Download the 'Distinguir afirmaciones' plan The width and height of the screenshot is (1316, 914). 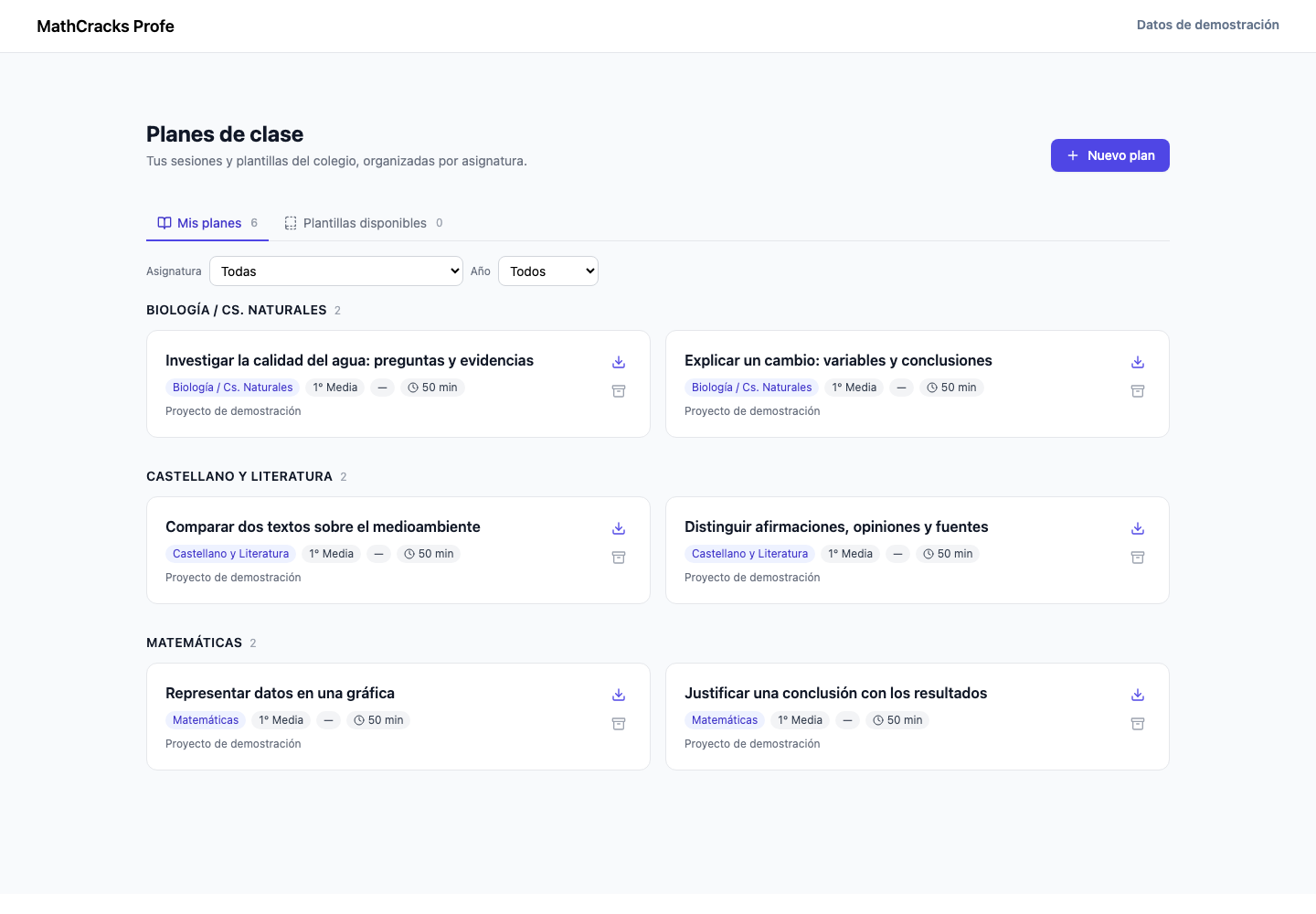click(x=1138, y=528)
